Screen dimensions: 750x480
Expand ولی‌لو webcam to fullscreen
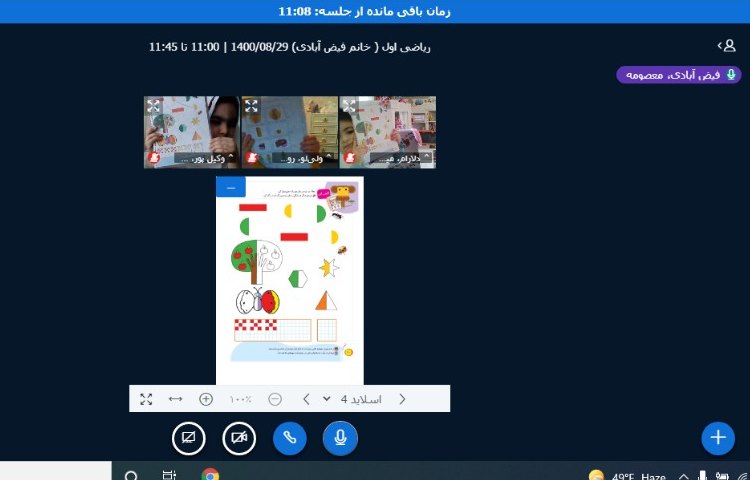point(251,106)
